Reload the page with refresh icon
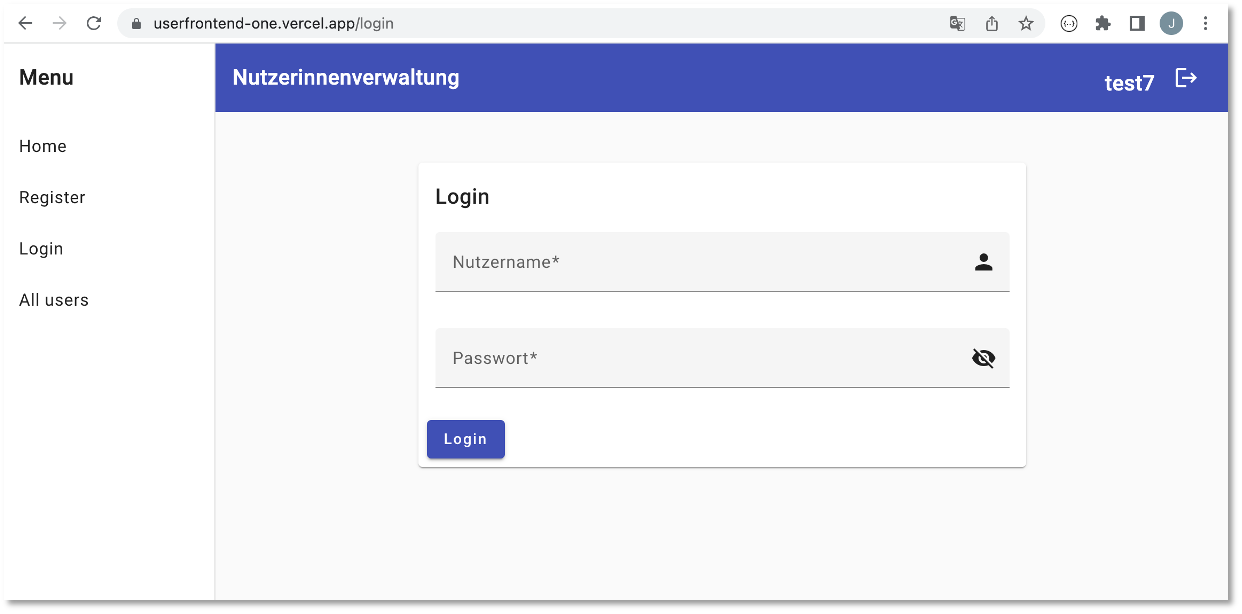The image size is (1242, 614). [94, 23]
